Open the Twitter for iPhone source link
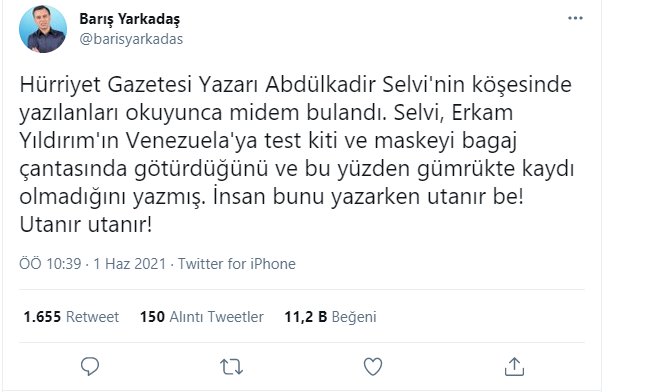 237,264
